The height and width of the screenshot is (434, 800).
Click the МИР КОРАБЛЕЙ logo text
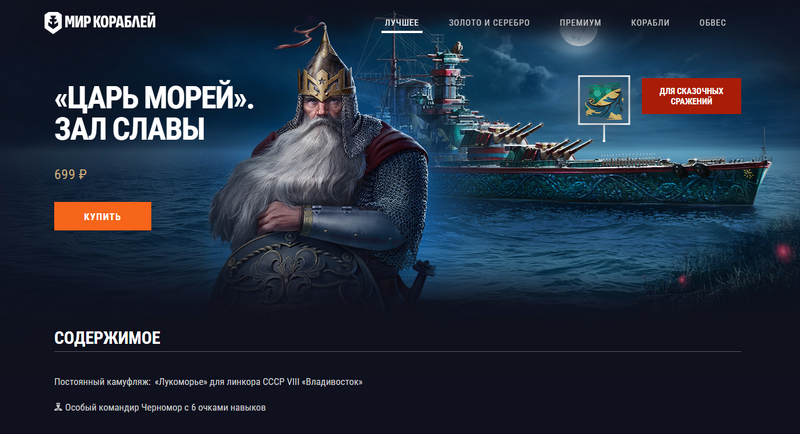(x=110, y=22)
